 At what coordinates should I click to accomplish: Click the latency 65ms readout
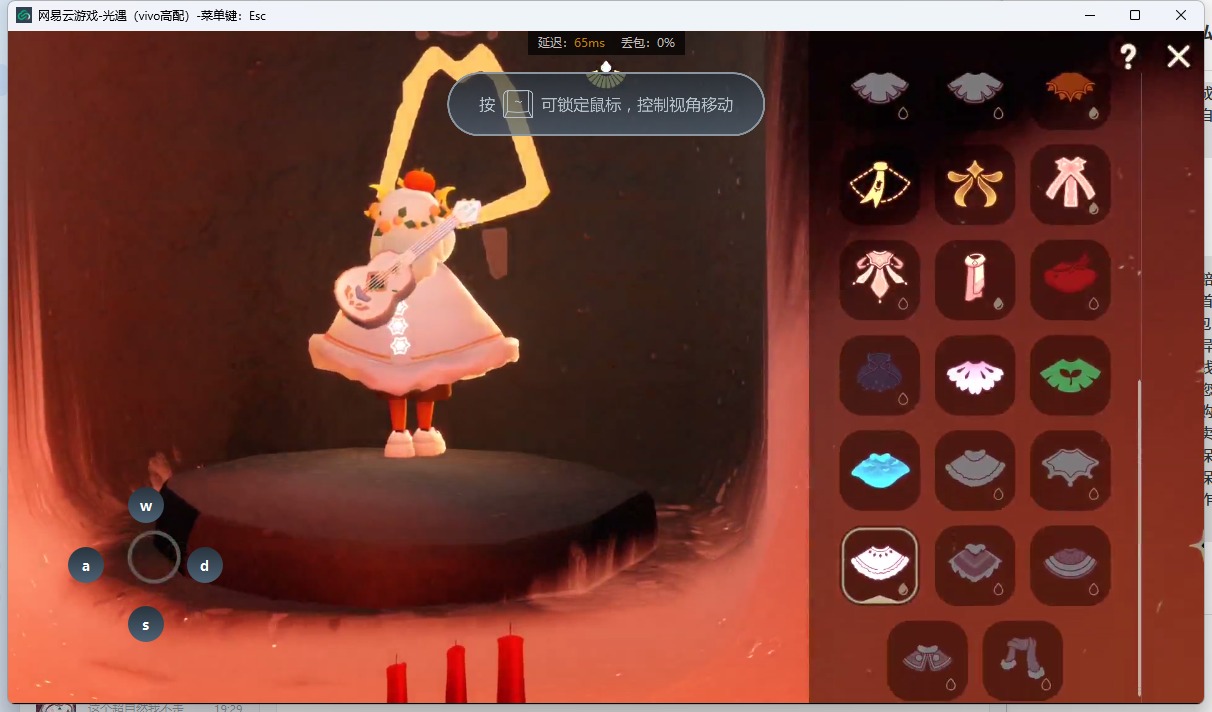tap(571, 43)
